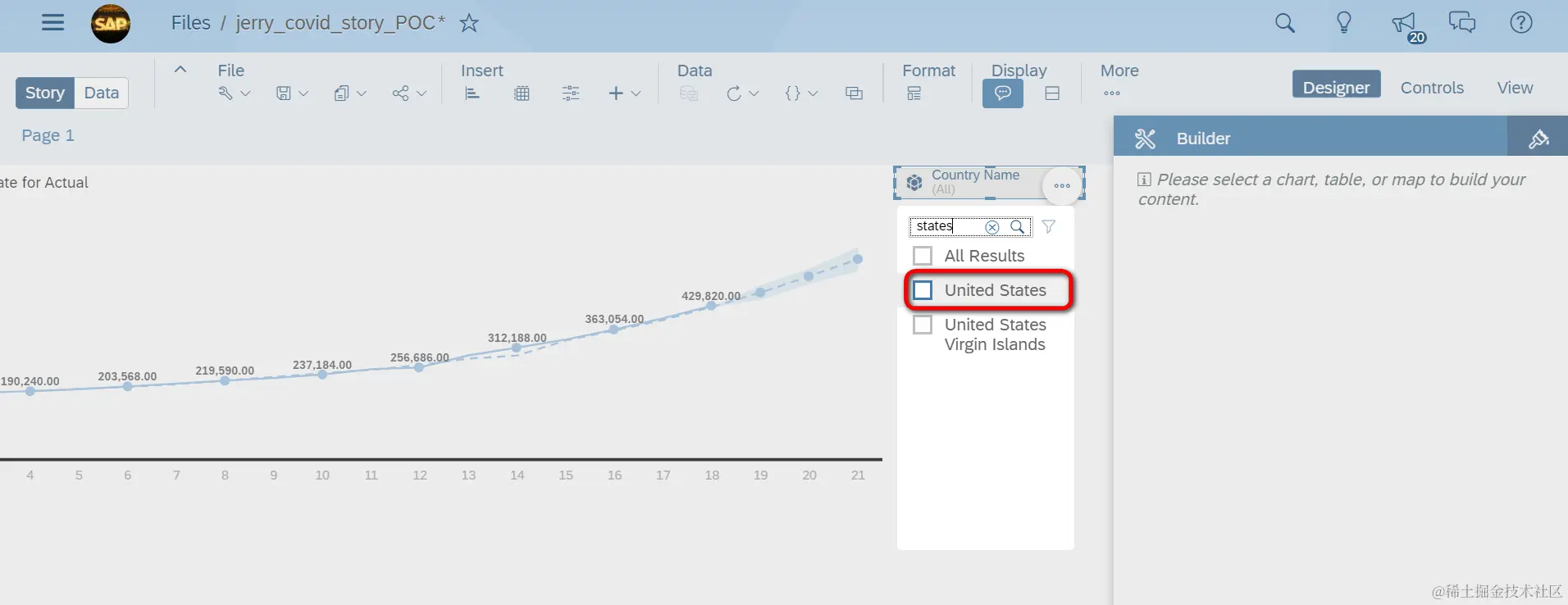Switch to the Styling paintbrush panel
This screenshot has width=1568, height=605.
1538,139
